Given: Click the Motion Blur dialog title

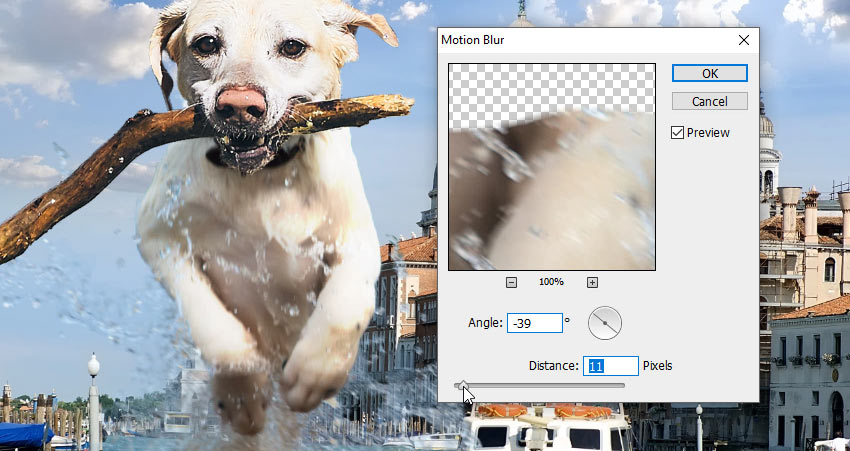Looking at the screenshot, I should coord(473,40).
